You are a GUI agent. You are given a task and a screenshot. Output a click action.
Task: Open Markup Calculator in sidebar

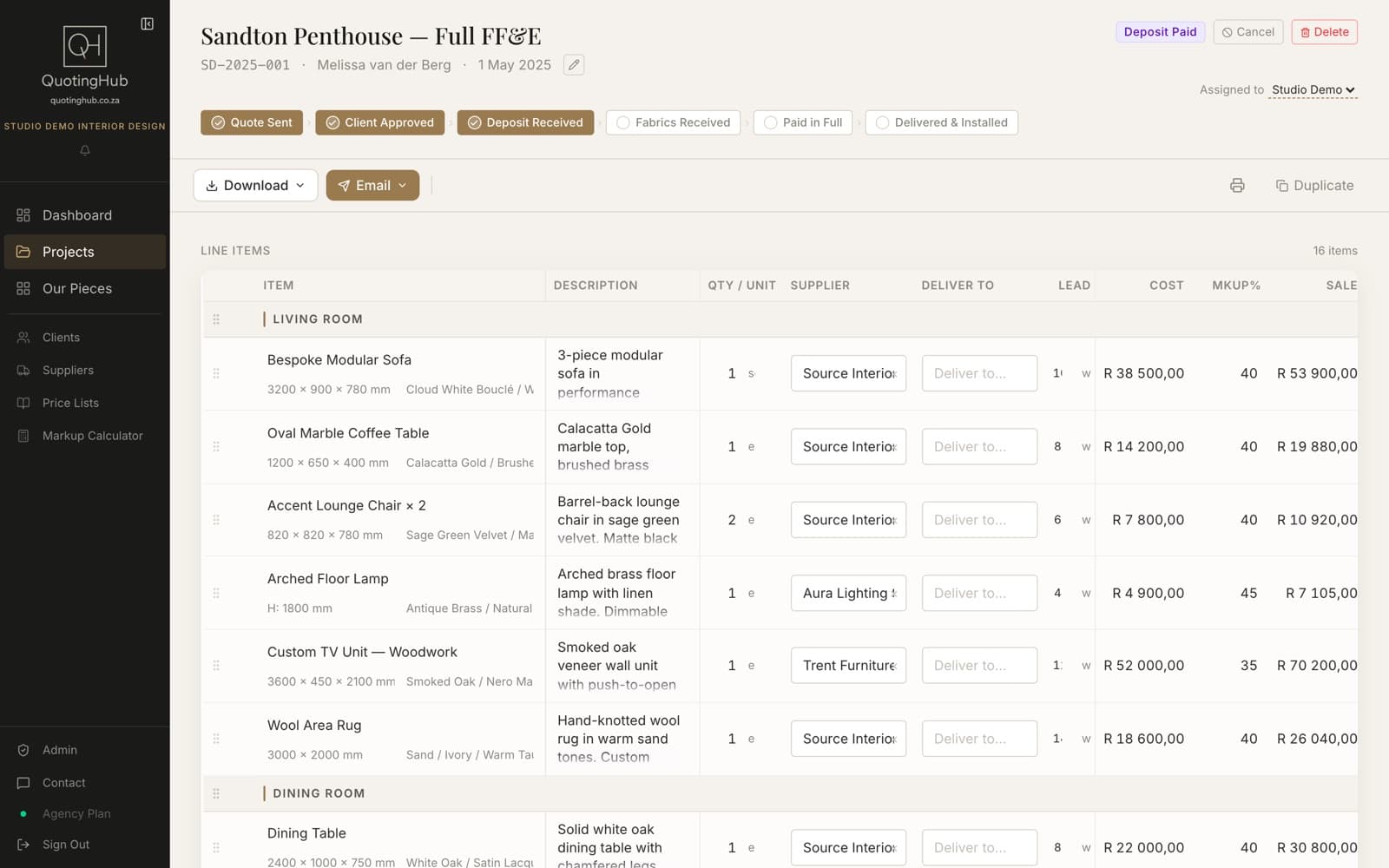[85, 436]
